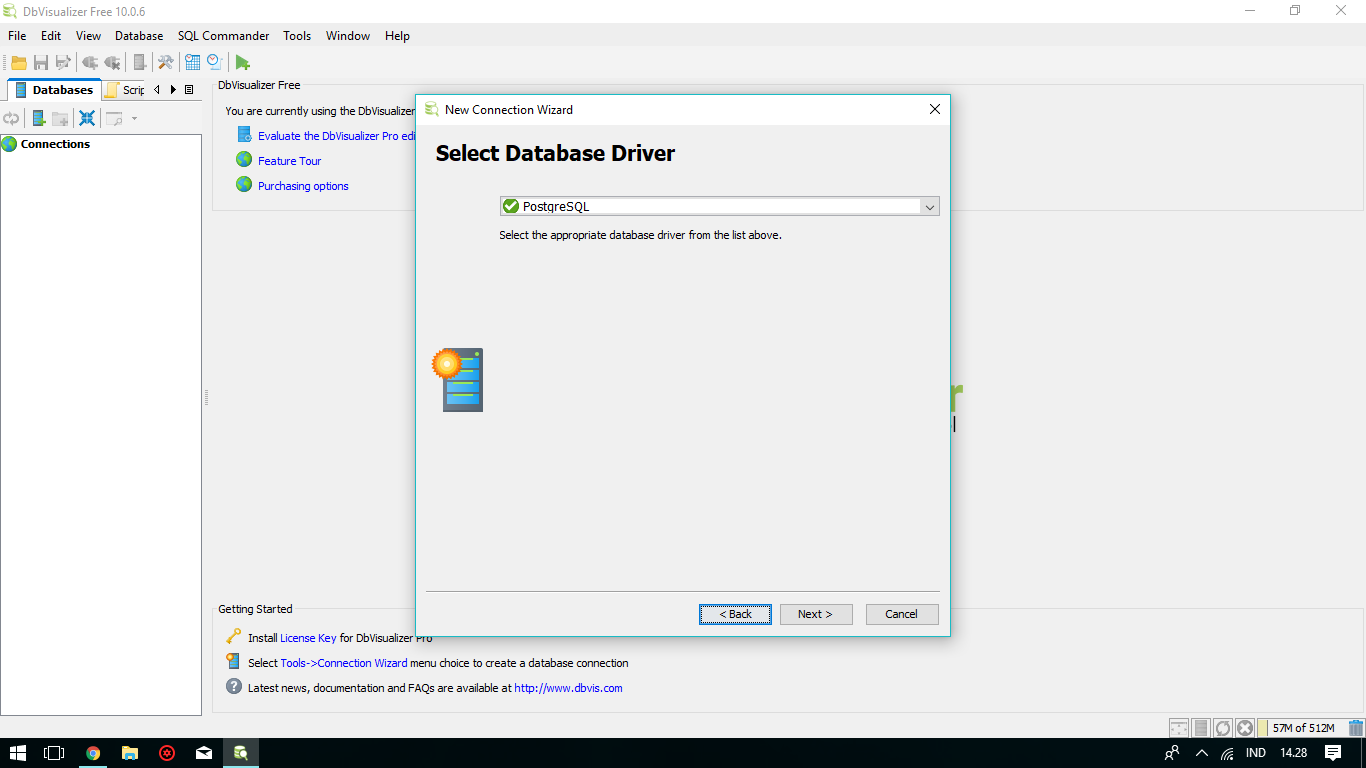The width and height of the screenshot is (1366, 768).
Task: Open the Mail app from the taskbar
Action: [x=204, y=753]
